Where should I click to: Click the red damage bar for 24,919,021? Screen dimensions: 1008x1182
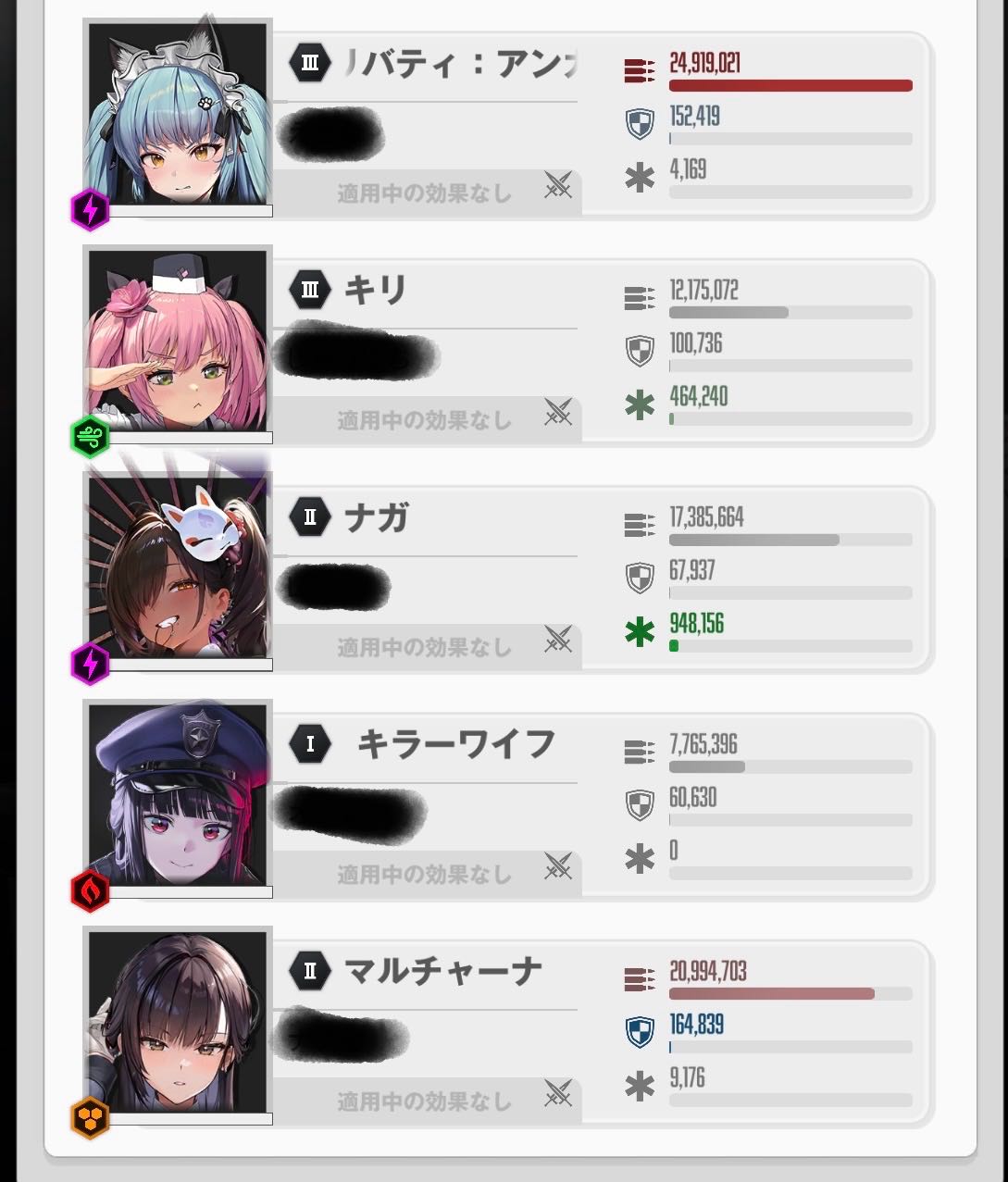790,86
